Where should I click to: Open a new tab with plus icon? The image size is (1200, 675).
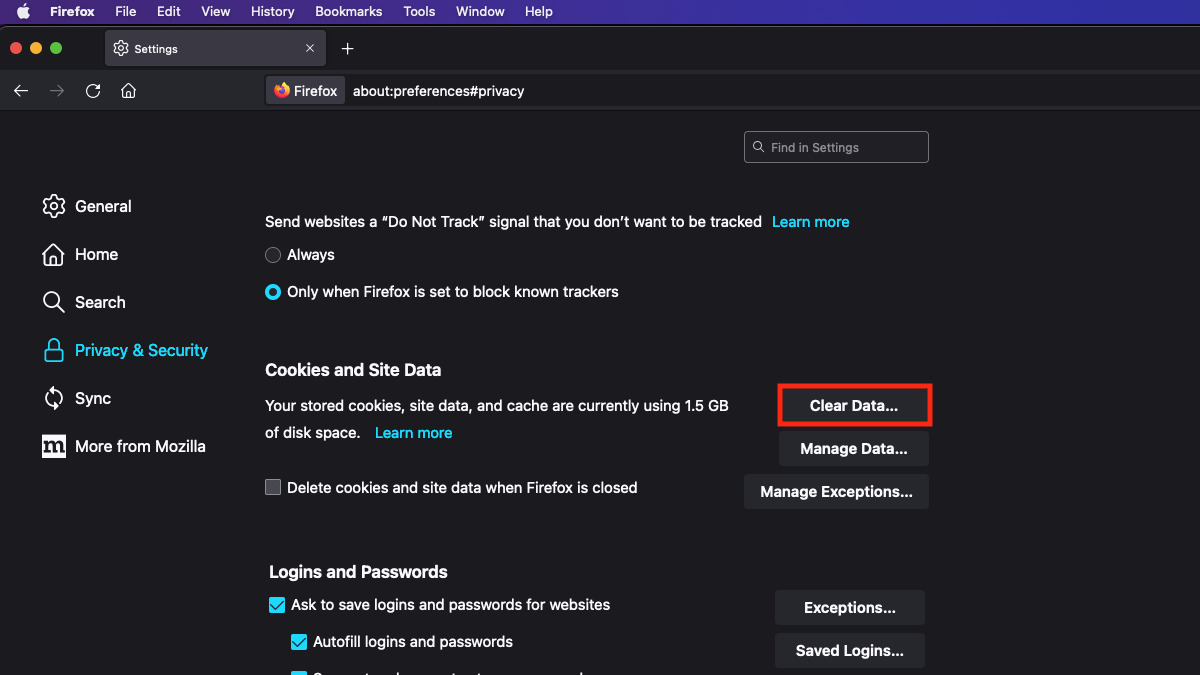coord(347,49)
